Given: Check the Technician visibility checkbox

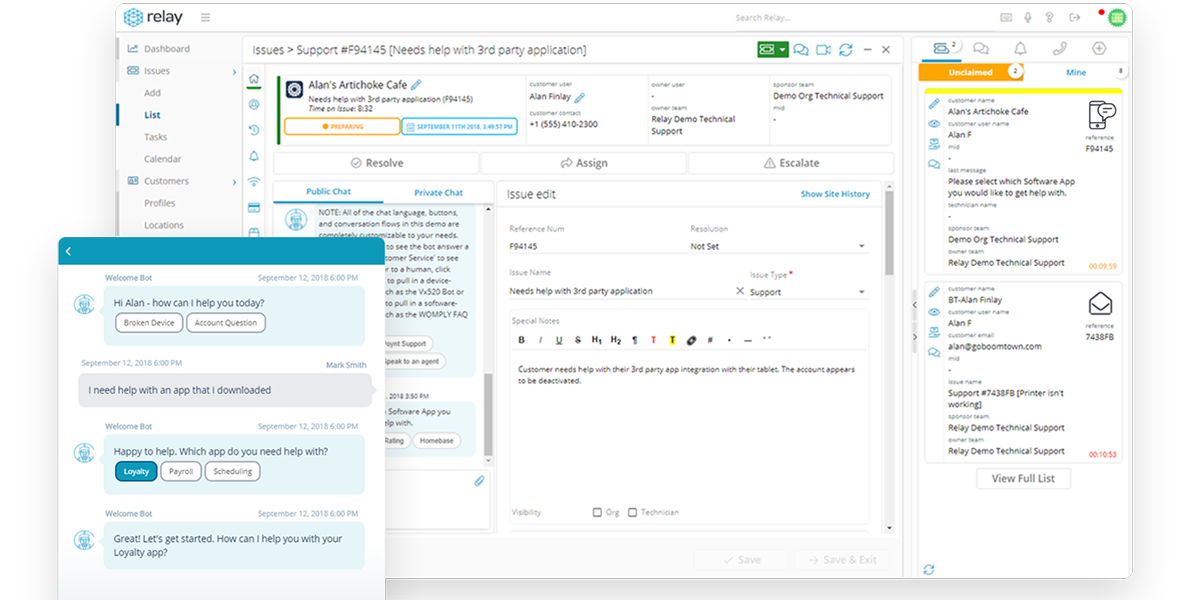Looking at the screenshot, I should pyautogui.click(x=632, y=512).
